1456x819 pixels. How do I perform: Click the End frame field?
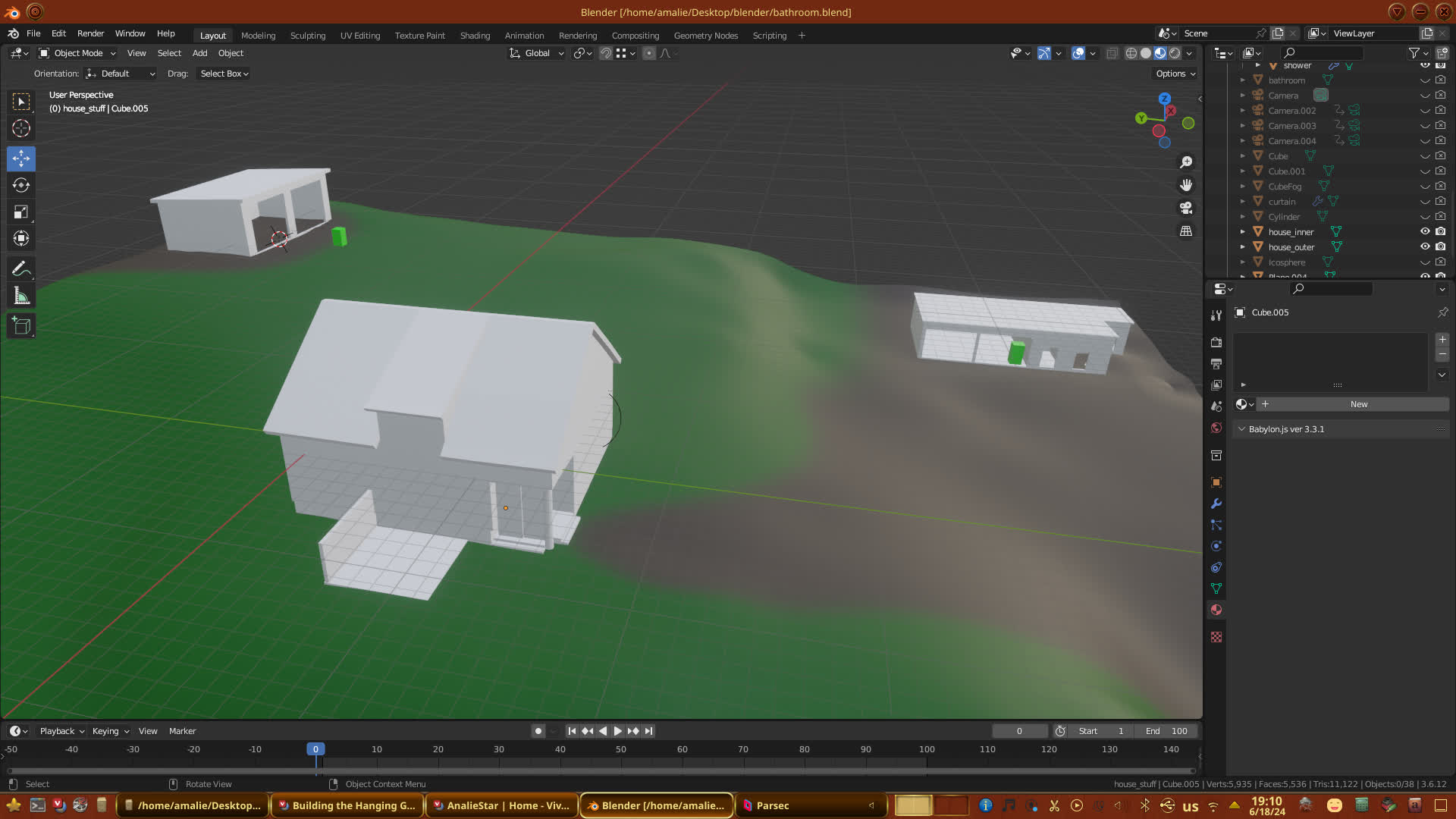point(1166,731)
